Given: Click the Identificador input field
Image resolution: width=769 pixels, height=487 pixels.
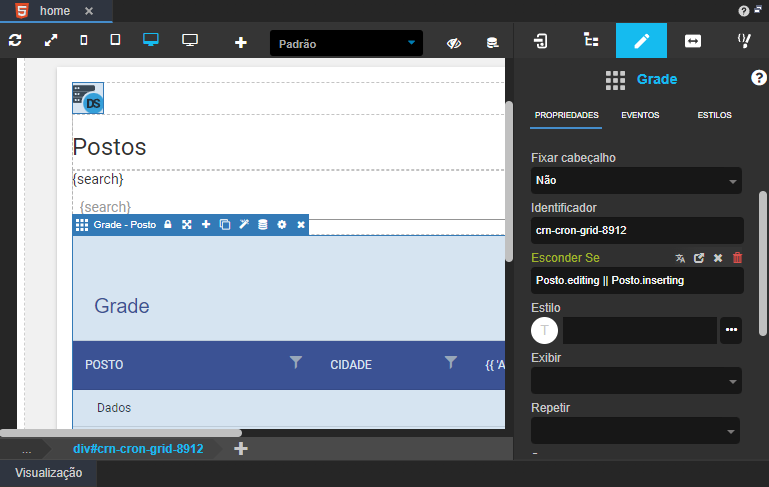Looking at the screenshot, I should pos(637,231).
